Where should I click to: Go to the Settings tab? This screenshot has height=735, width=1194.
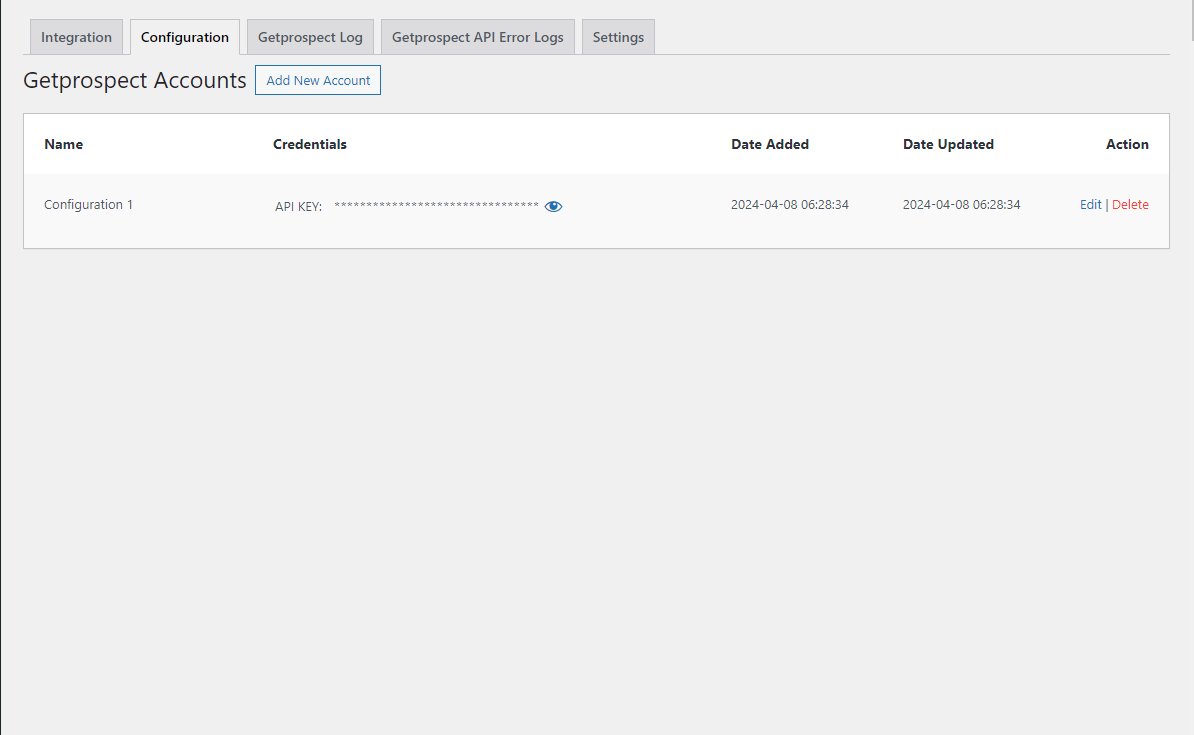(x=618, y=37)
